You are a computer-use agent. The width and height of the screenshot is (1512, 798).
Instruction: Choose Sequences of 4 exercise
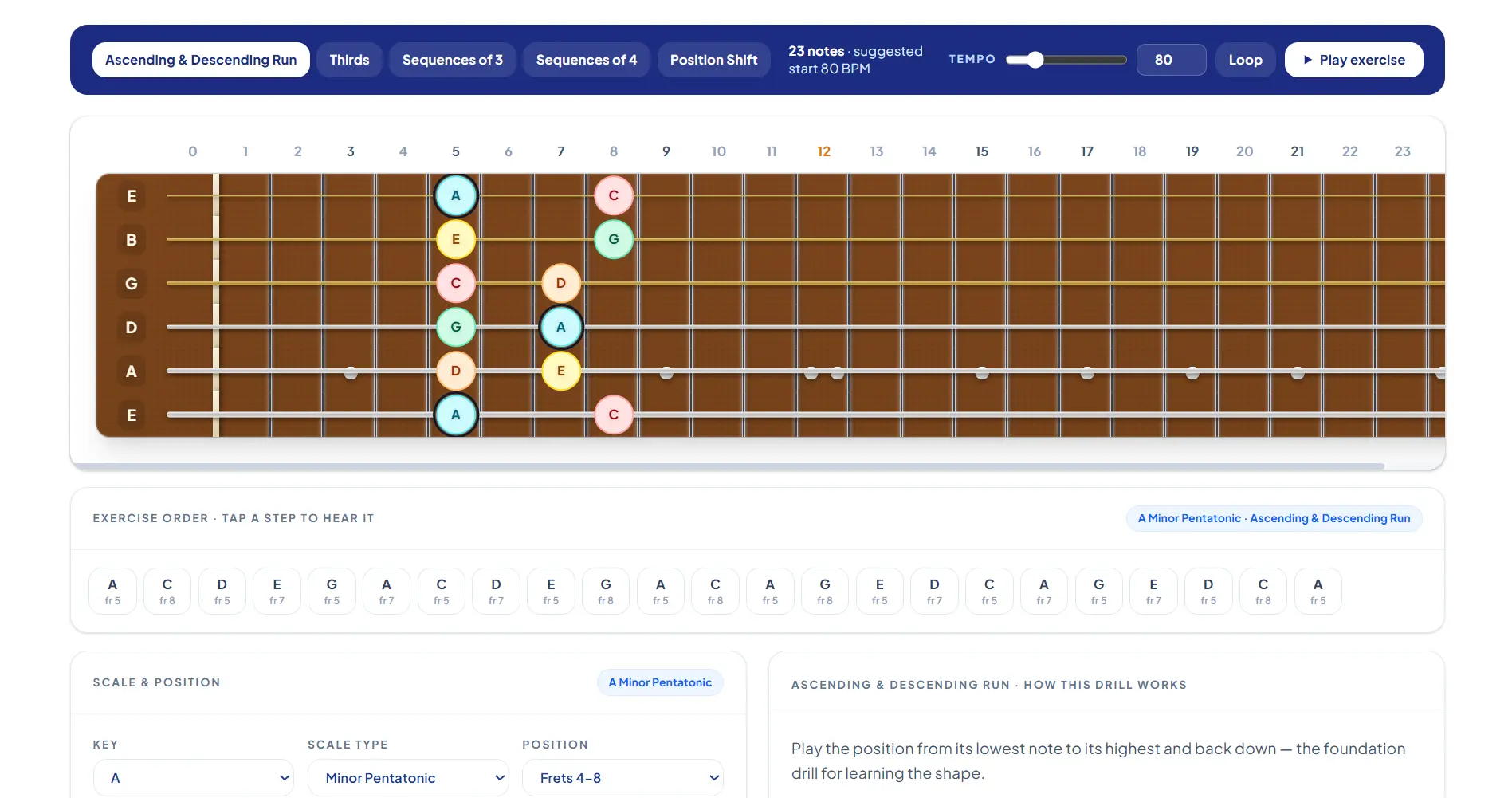[586, 60]
